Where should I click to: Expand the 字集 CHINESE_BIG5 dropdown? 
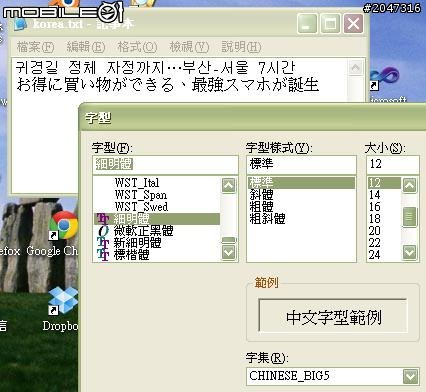411,376
